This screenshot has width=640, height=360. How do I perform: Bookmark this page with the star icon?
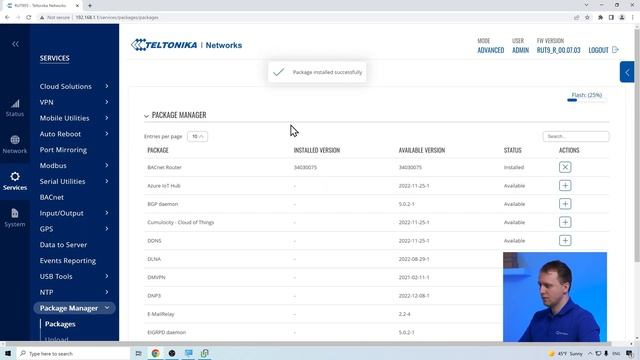[x=587, y=17]
